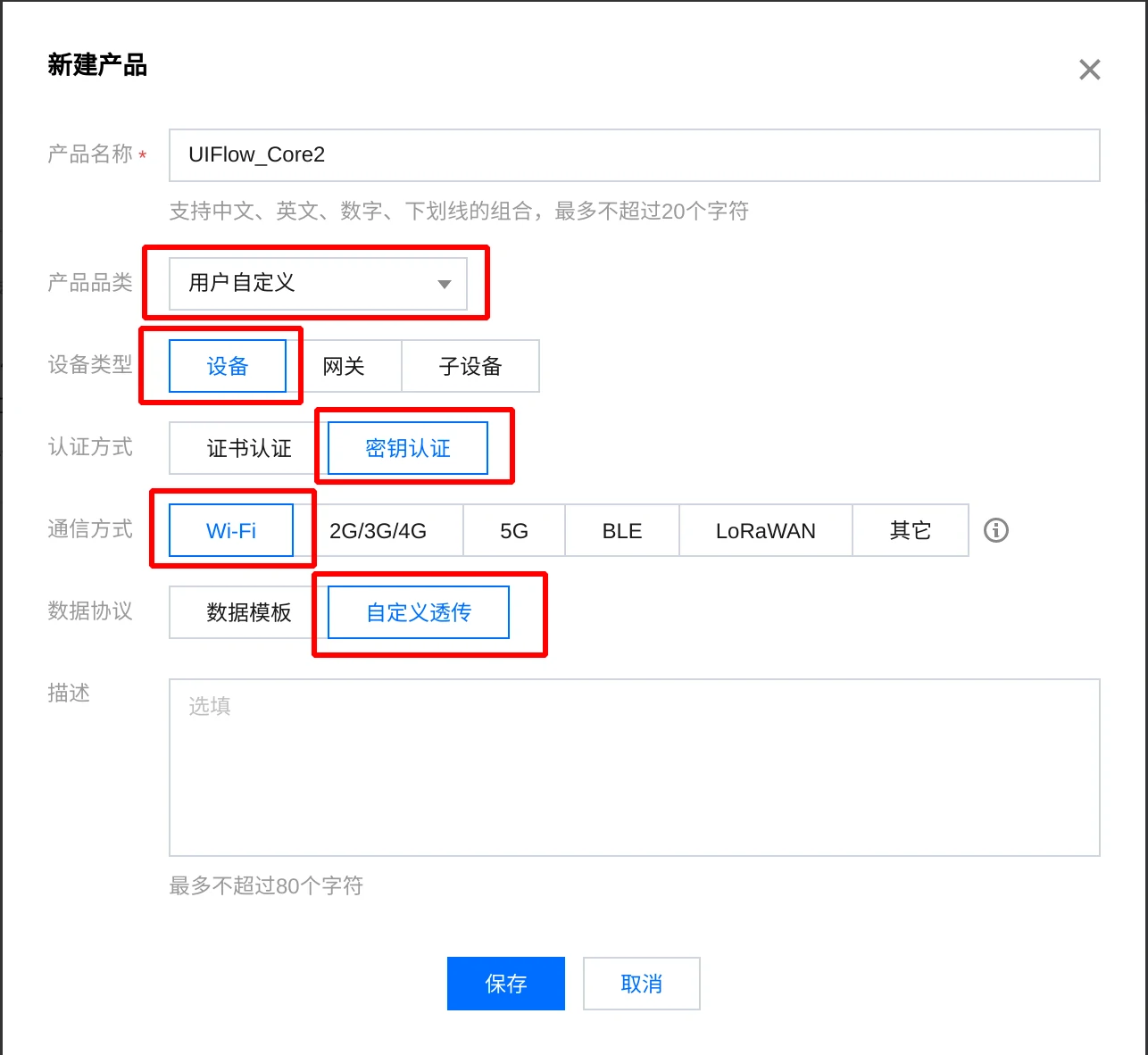
Task: Click the 产品名称 field label
Action: pyautogui.click(x=90, y=154)
